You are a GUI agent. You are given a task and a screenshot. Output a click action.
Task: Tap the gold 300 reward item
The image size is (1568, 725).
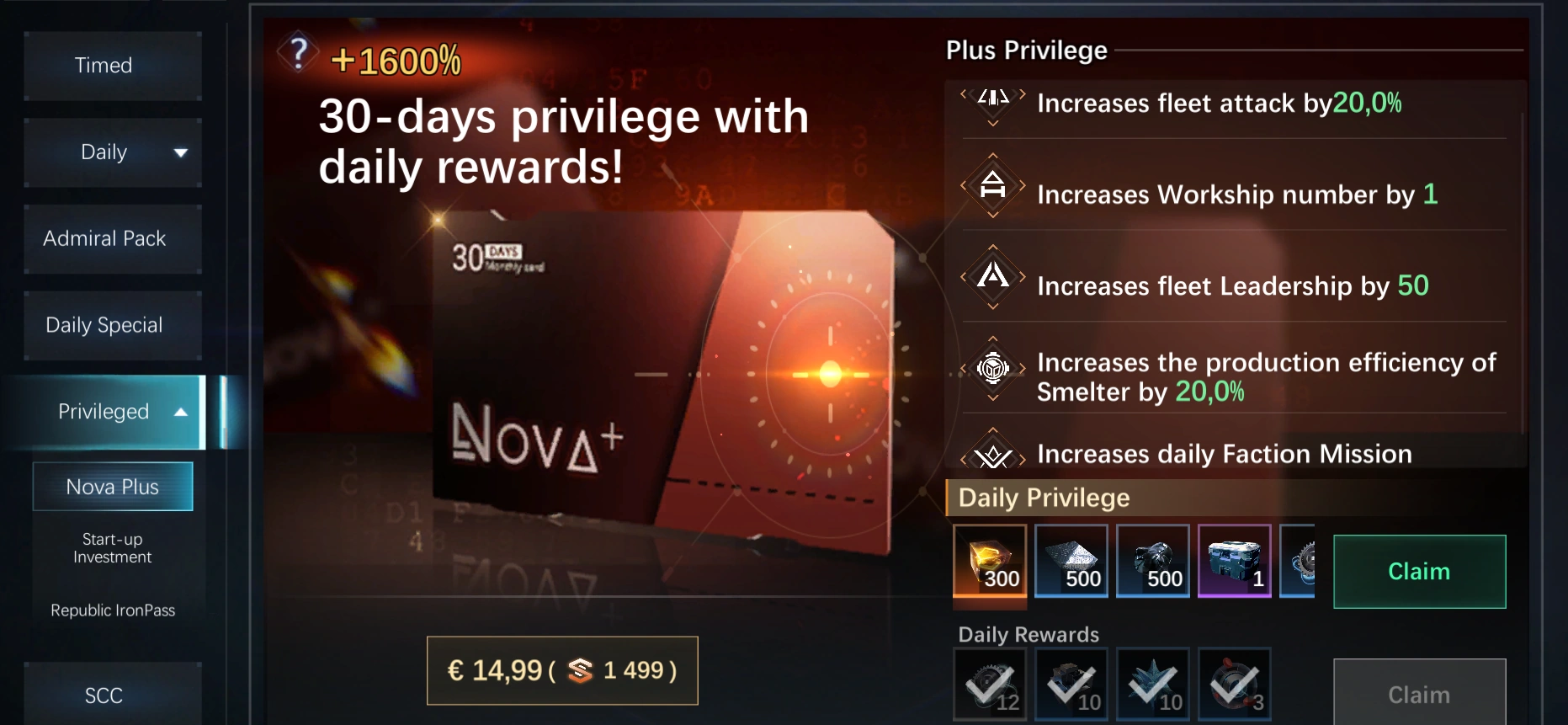point(990,561)
